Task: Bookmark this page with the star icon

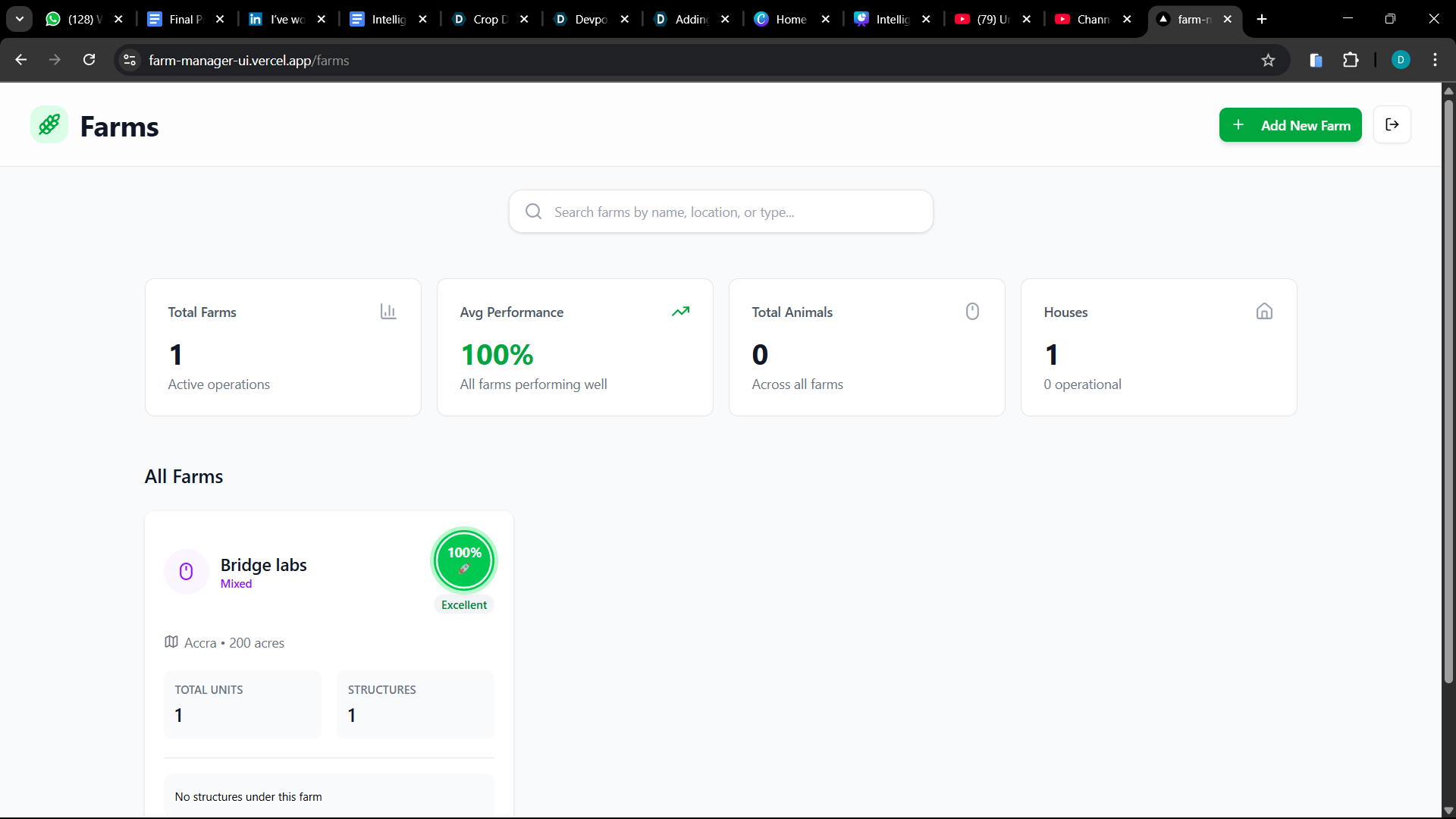Action: (x=1268, y=60)
